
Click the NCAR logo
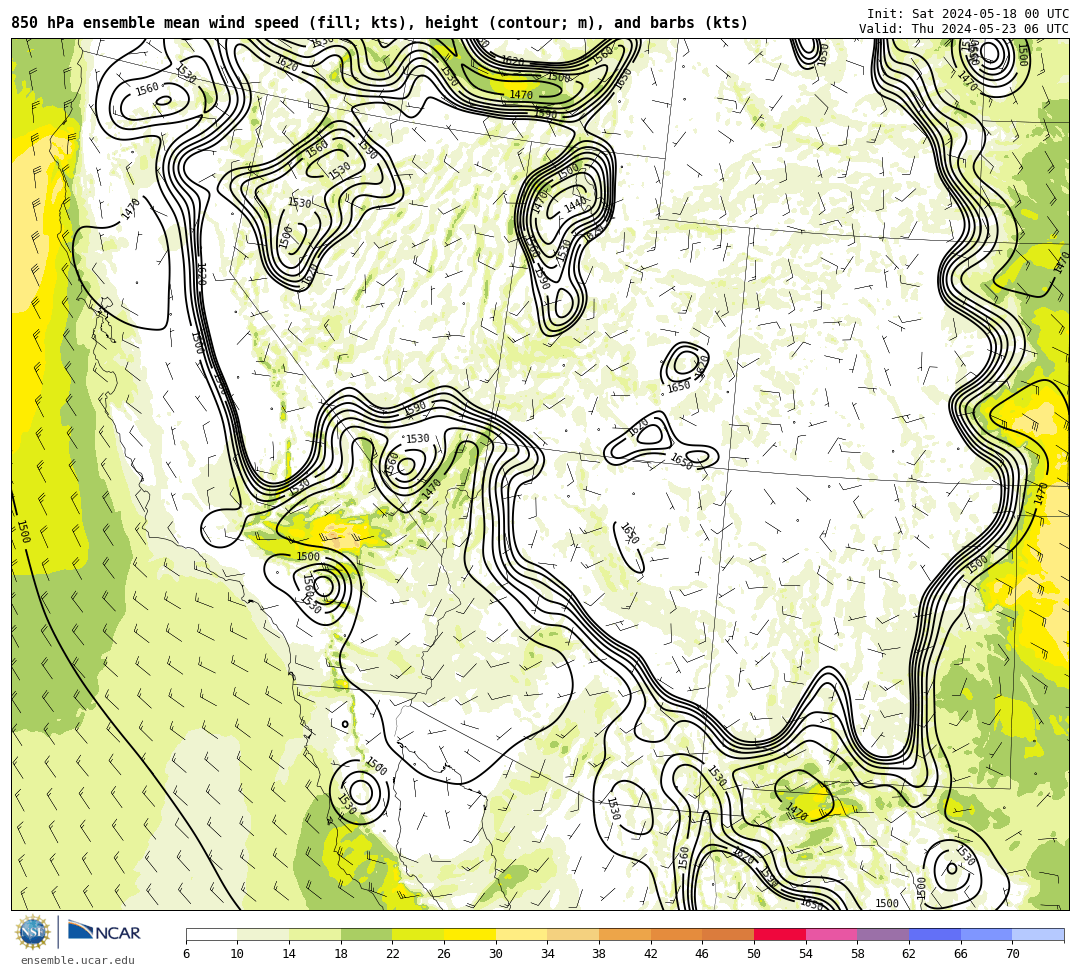(104, 932)
